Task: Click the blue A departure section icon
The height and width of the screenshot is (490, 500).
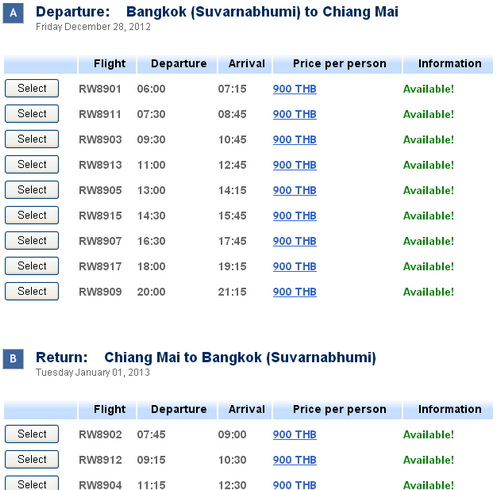Action: point(13,13)
